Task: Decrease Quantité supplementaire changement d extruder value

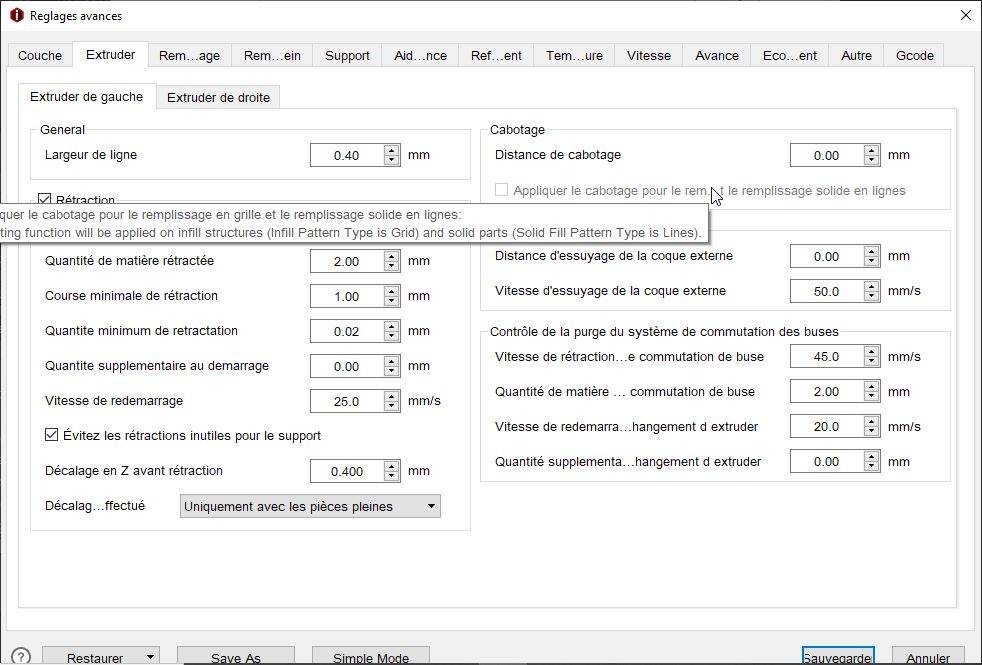Action: 872,467
